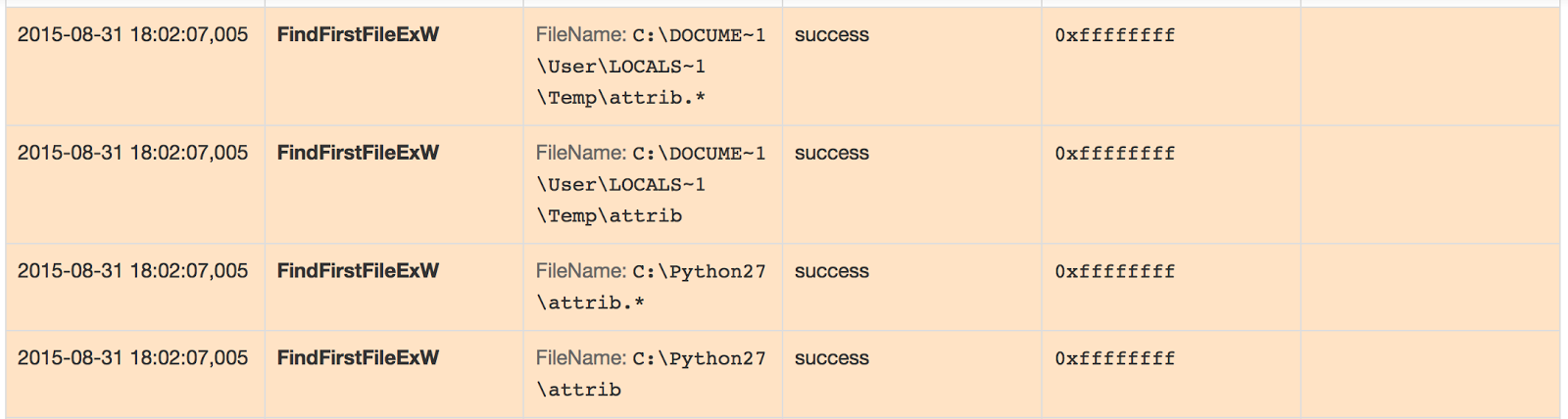
Task: Click the timestamp in the Temp\attrib.* wildcard row
Action: click(132, 35)
